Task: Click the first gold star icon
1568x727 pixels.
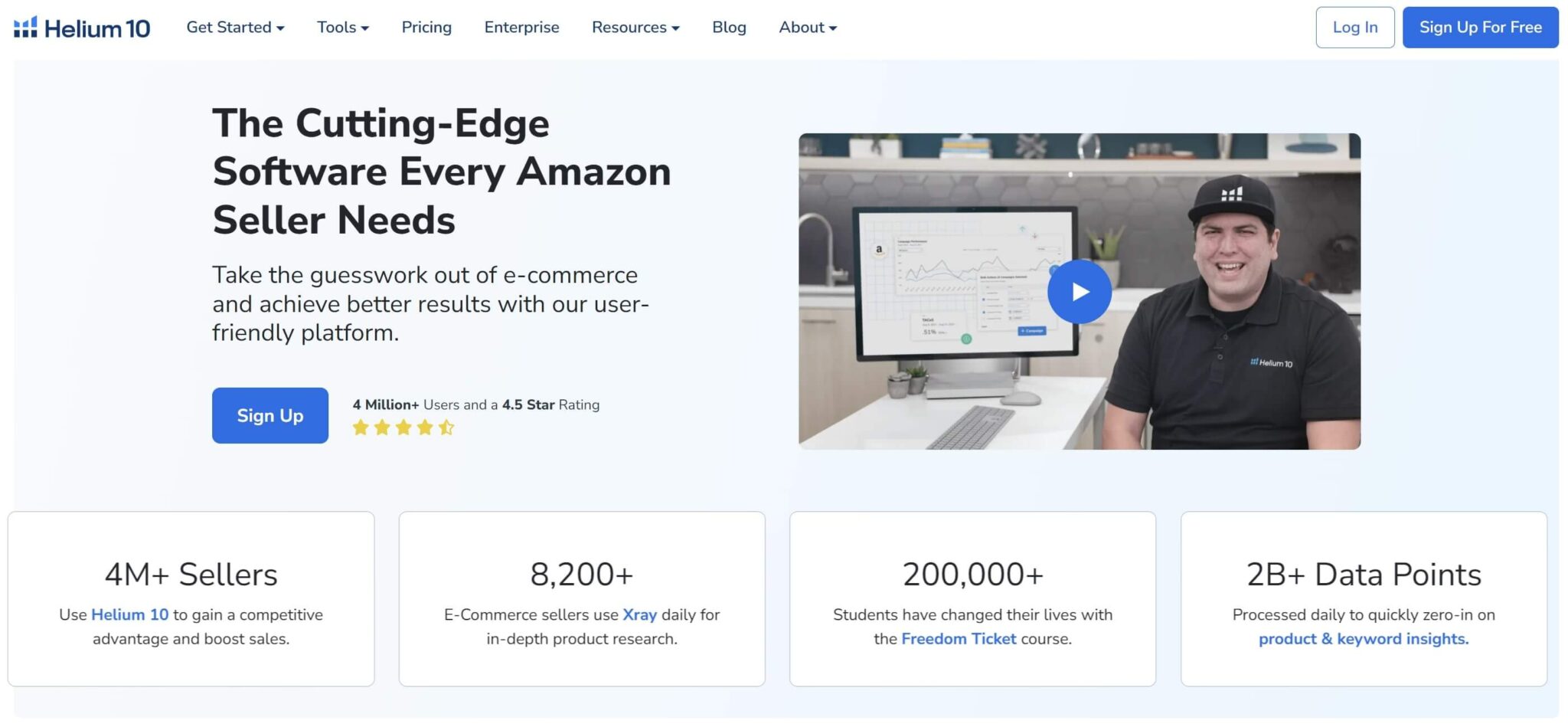Action: tap(361, 427)
